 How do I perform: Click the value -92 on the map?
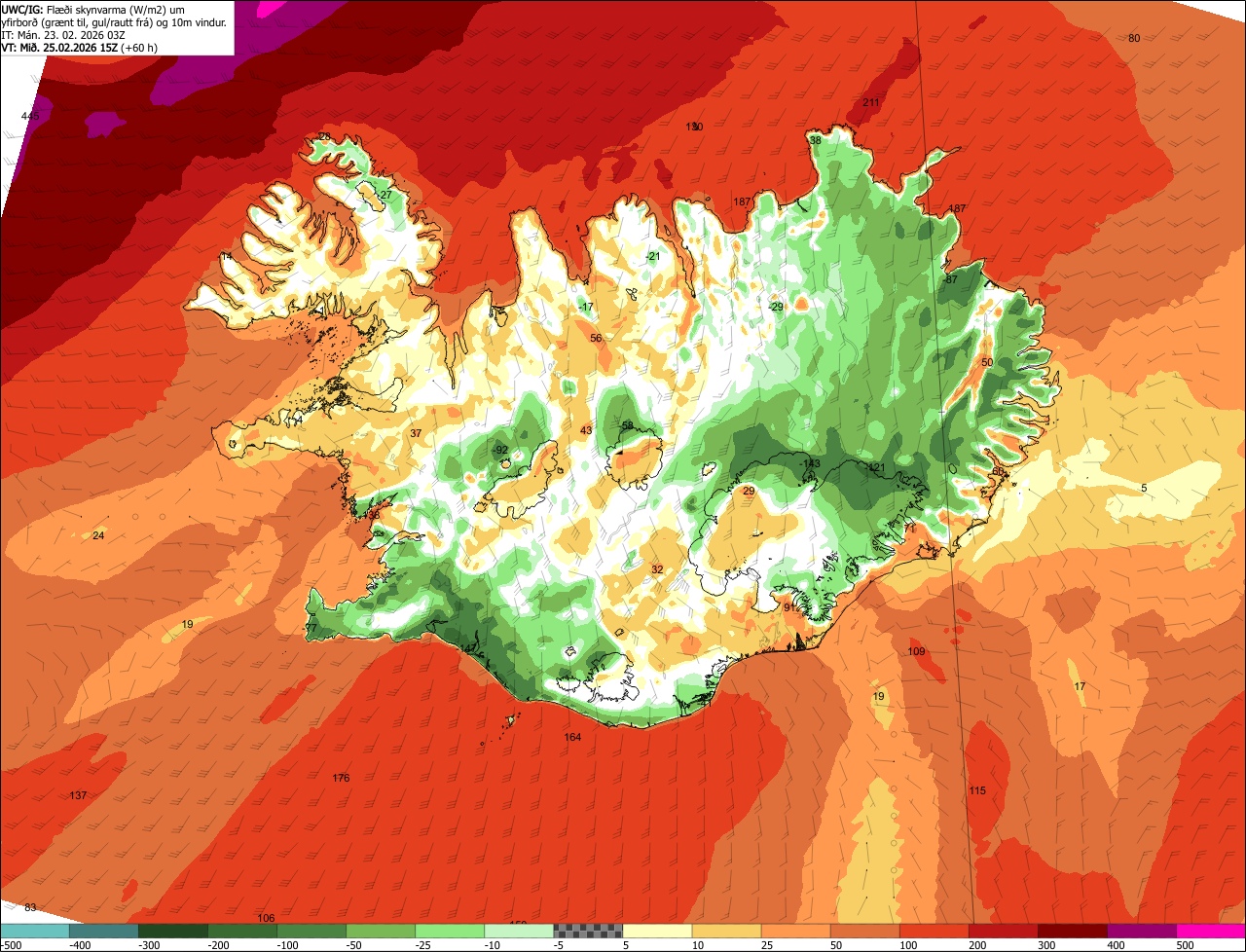500,450
